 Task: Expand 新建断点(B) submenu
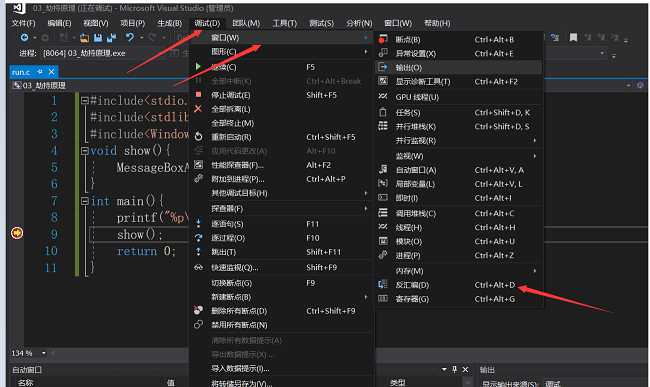point(281,298)
